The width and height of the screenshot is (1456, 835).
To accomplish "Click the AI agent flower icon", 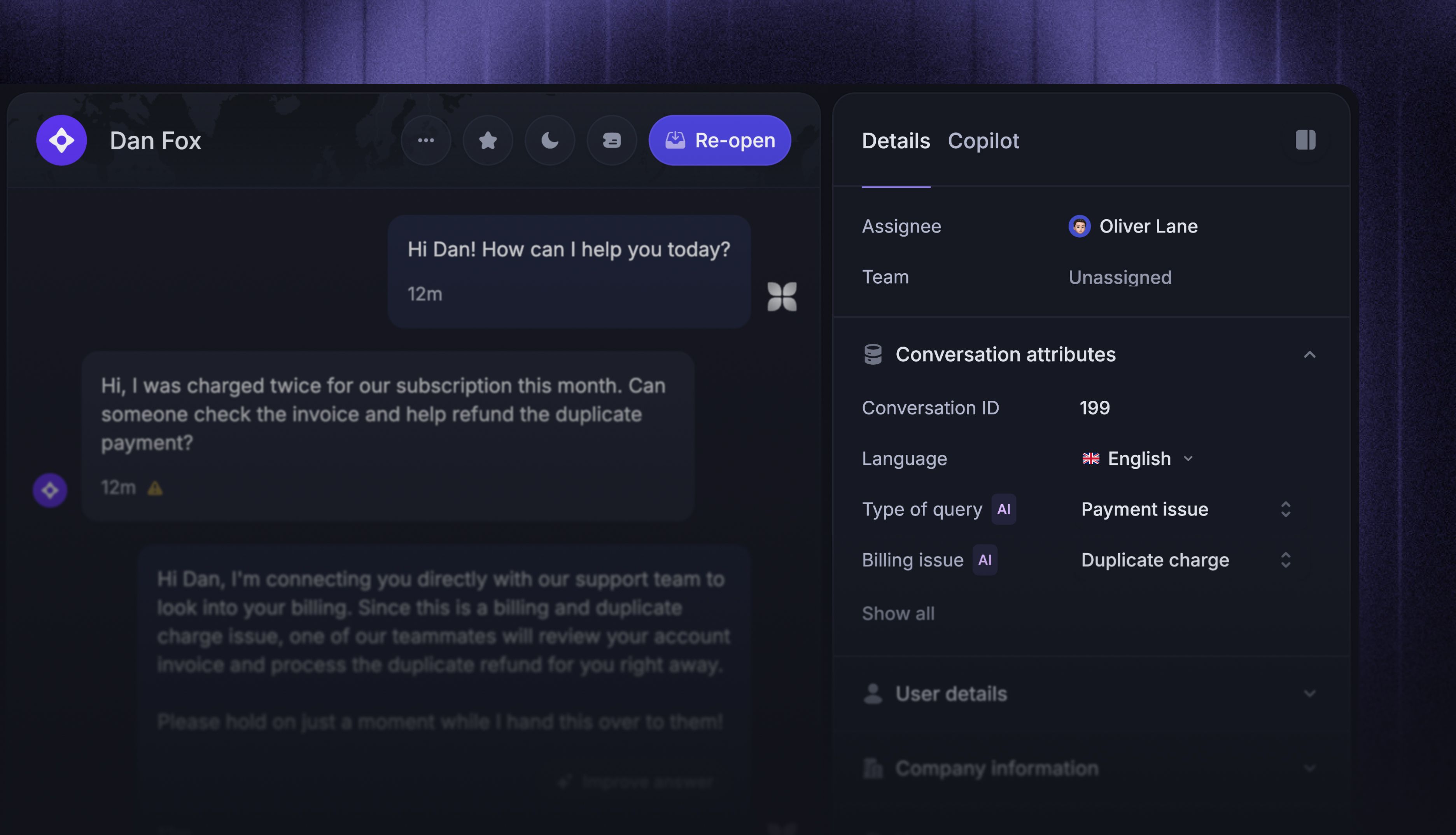I will [782, 297].
